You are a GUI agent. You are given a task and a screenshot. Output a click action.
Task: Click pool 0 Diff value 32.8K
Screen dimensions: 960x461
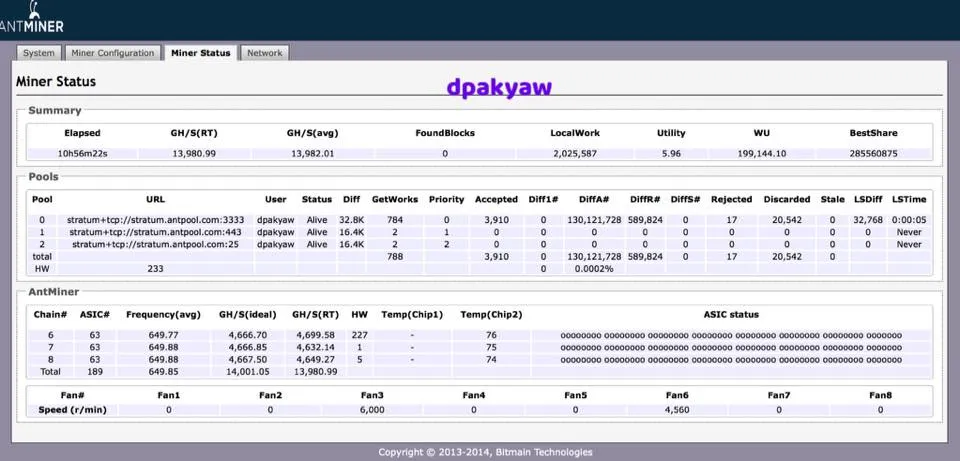[351, 220]
